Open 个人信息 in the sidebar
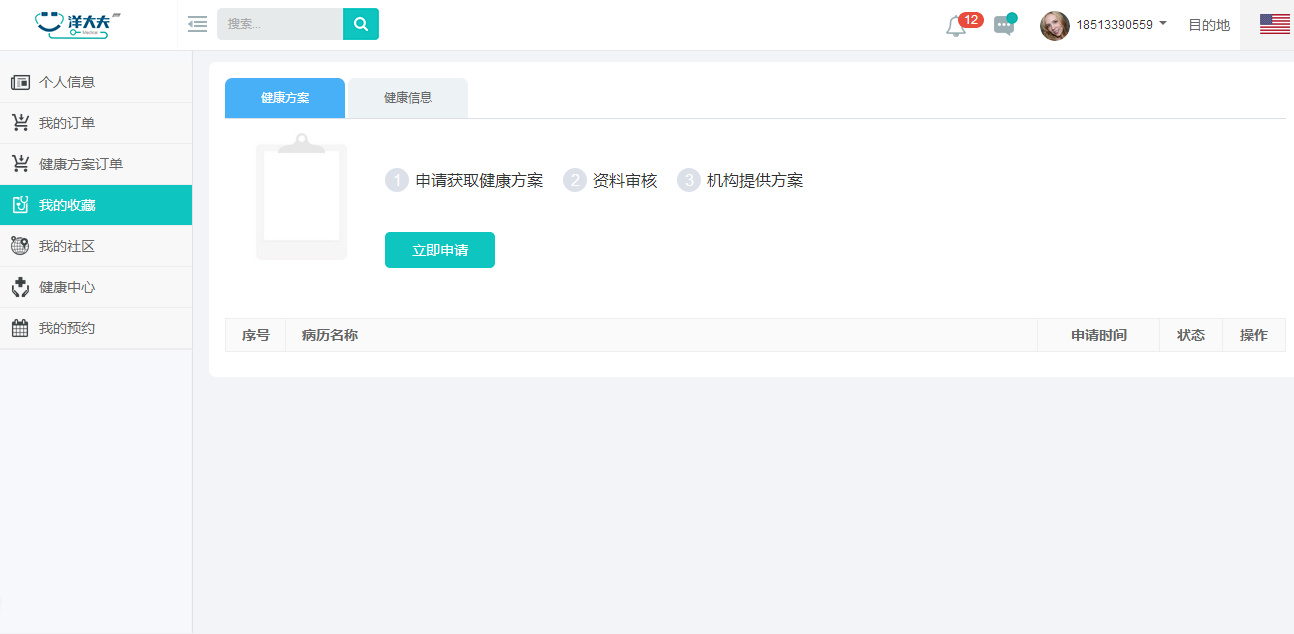This screenshot has width=1294, height=634. click(x=67, y=82)
